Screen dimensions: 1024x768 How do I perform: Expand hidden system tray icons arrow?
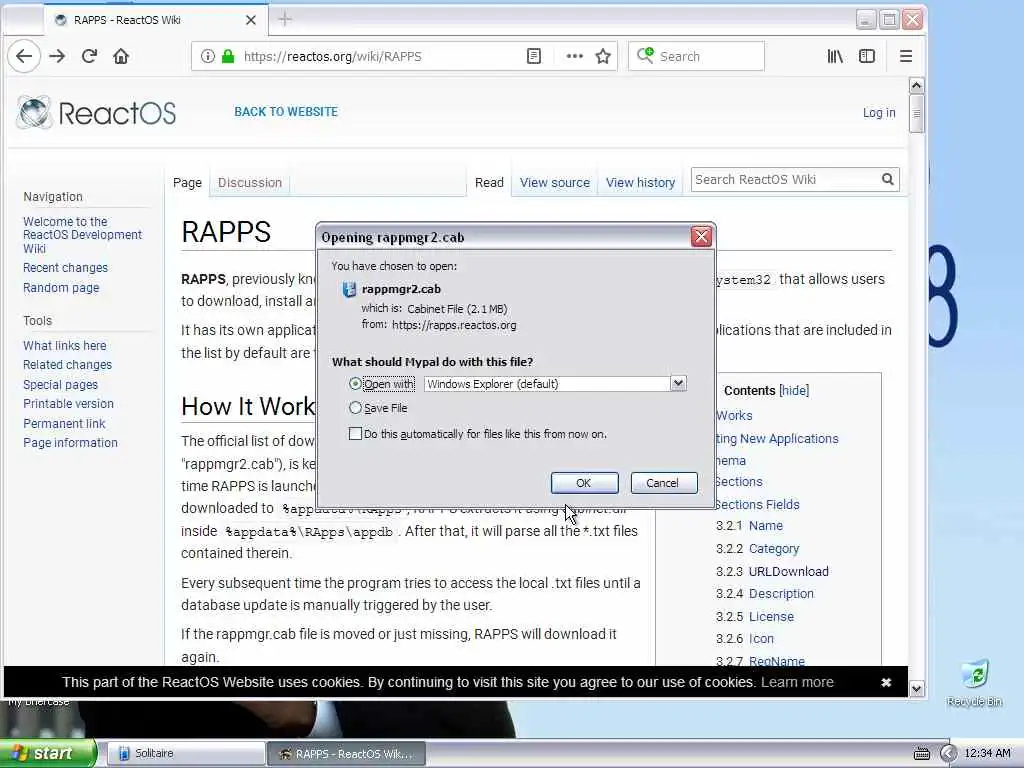(x=948, y=754)
